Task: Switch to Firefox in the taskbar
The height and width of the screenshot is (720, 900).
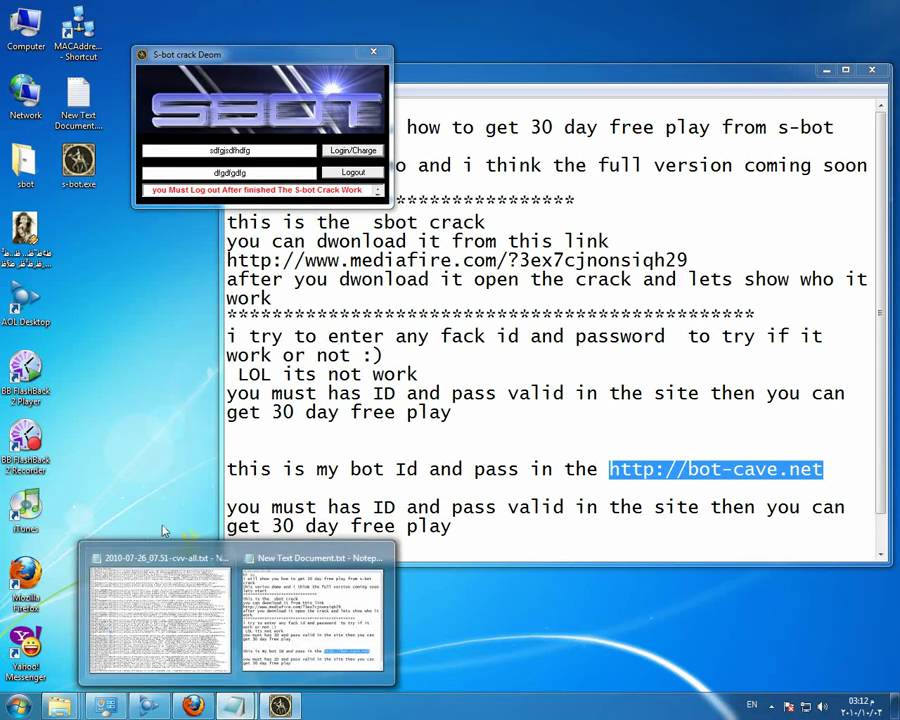Action: [x=193, y=706]
